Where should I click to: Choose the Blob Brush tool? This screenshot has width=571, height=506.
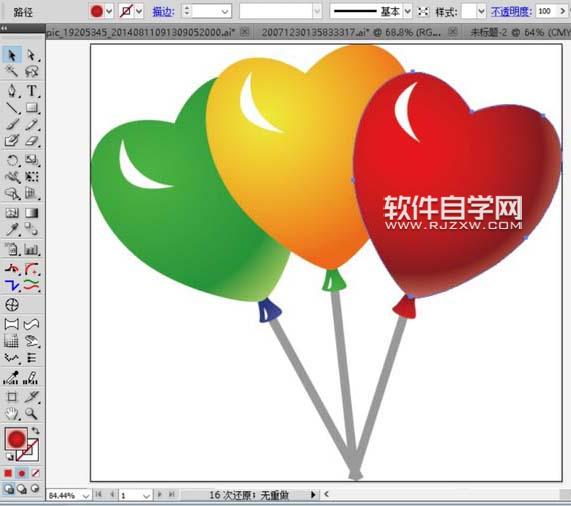tap(12, 141)
